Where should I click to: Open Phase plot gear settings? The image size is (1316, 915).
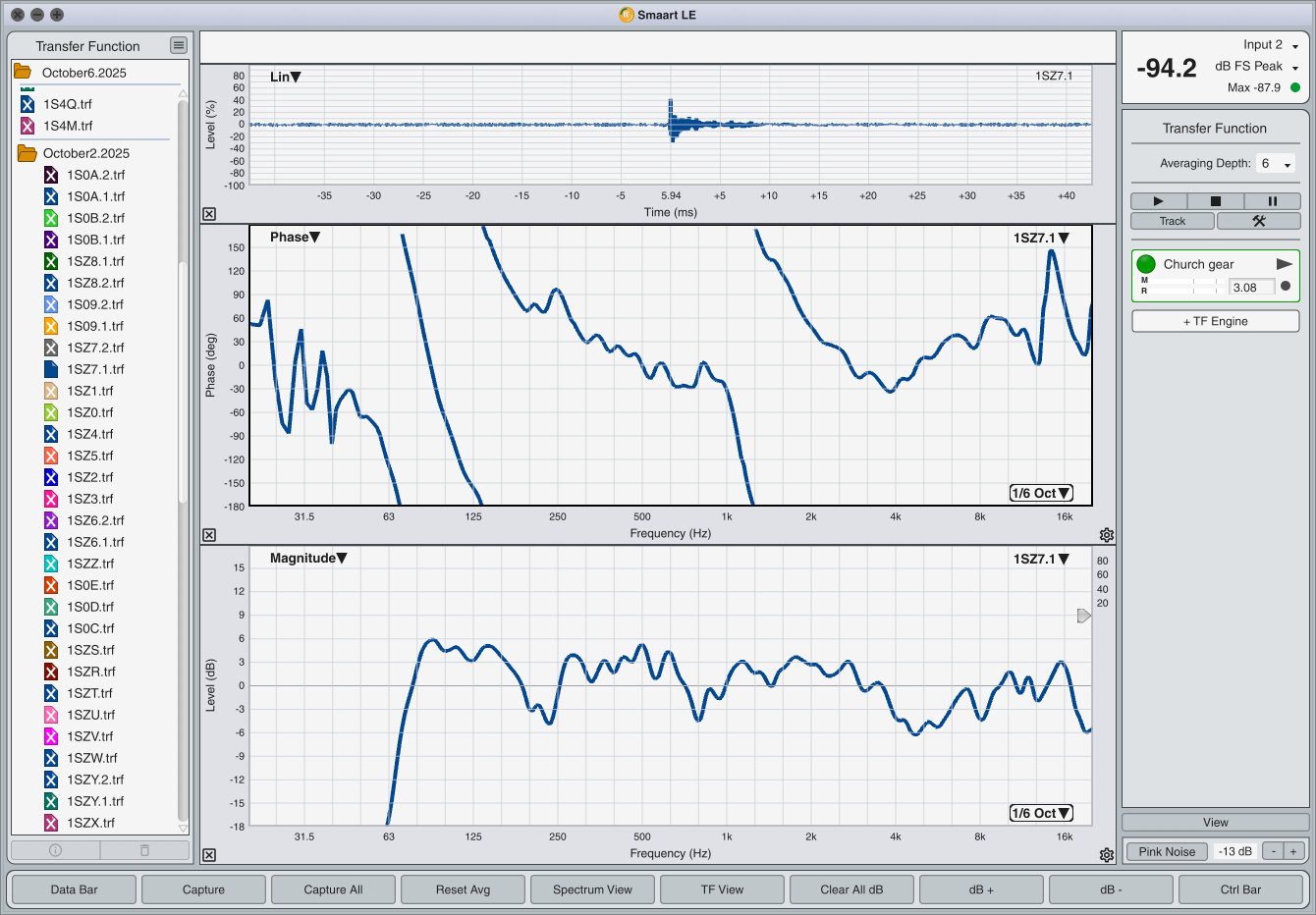coord(1107,535)
